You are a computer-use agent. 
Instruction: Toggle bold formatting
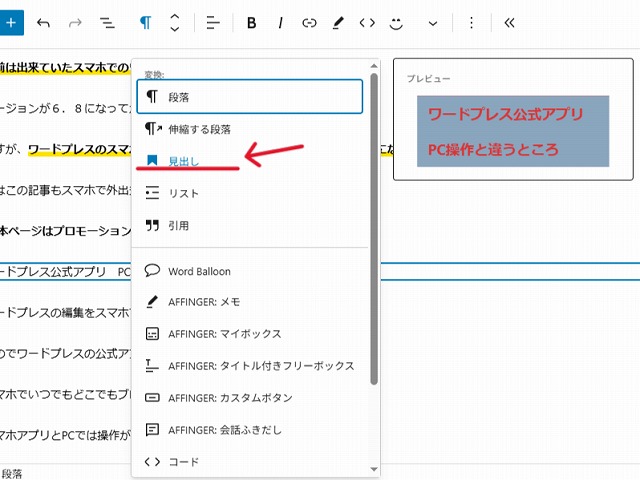click(x=251, y=22)
